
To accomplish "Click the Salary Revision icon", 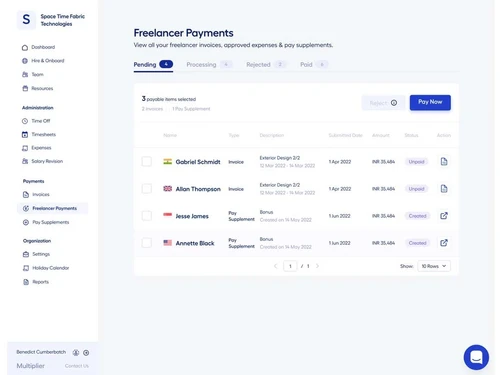I will (x=25, y=161).
